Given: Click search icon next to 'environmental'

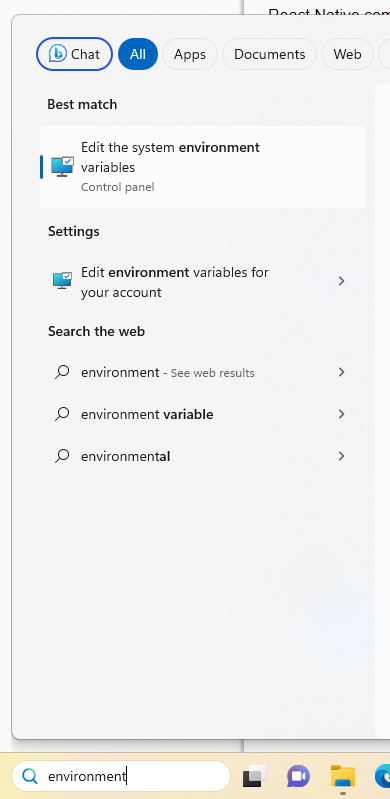Looking at the screenshot, I should pyautogui.click(x=62, y=456).
